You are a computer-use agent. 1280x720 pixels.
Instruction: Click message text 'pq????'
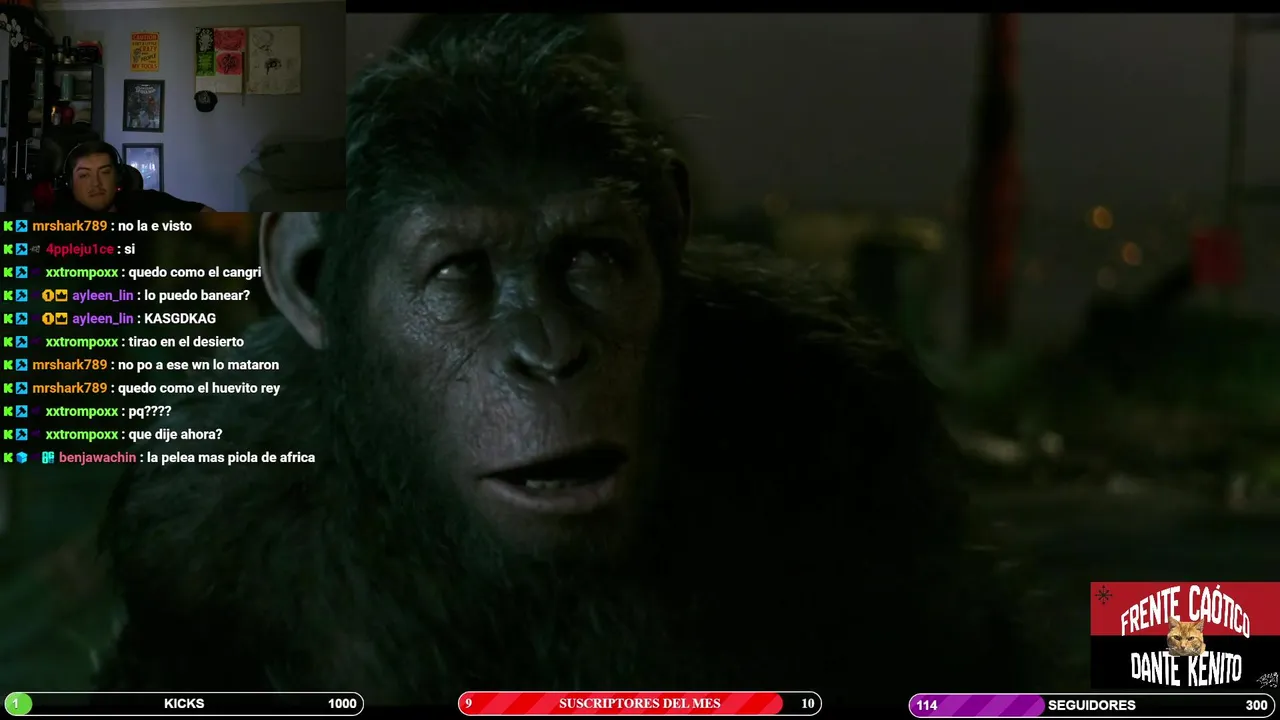[x=150, y=412]
